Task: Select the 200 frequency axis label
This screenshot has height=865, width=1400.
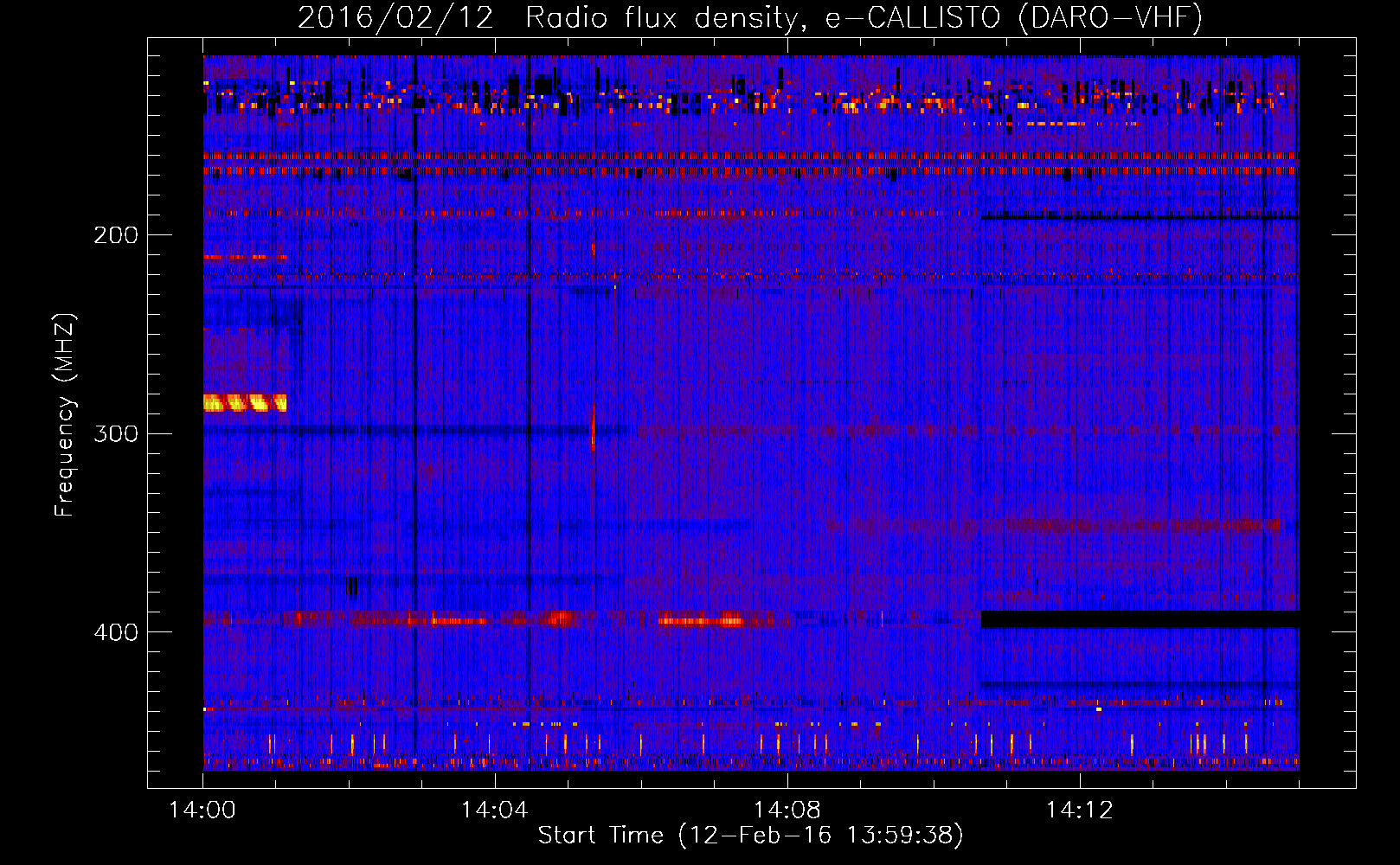Action: point(116,235)
